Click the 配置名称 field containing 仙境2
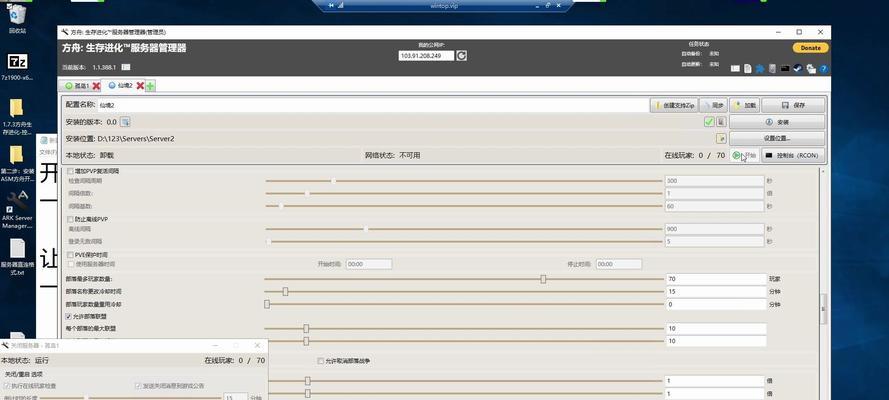 (x=372, y=105)
